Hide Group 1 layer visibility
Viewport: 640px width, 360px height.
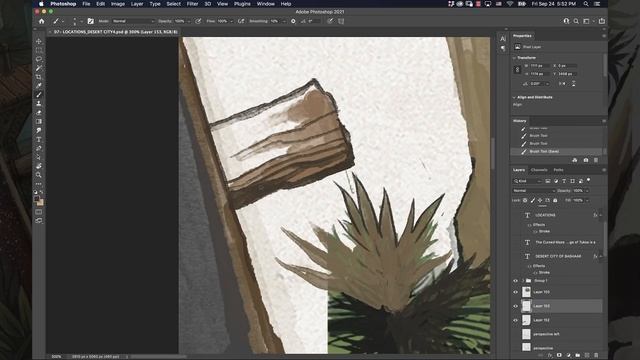pos(515,281)
